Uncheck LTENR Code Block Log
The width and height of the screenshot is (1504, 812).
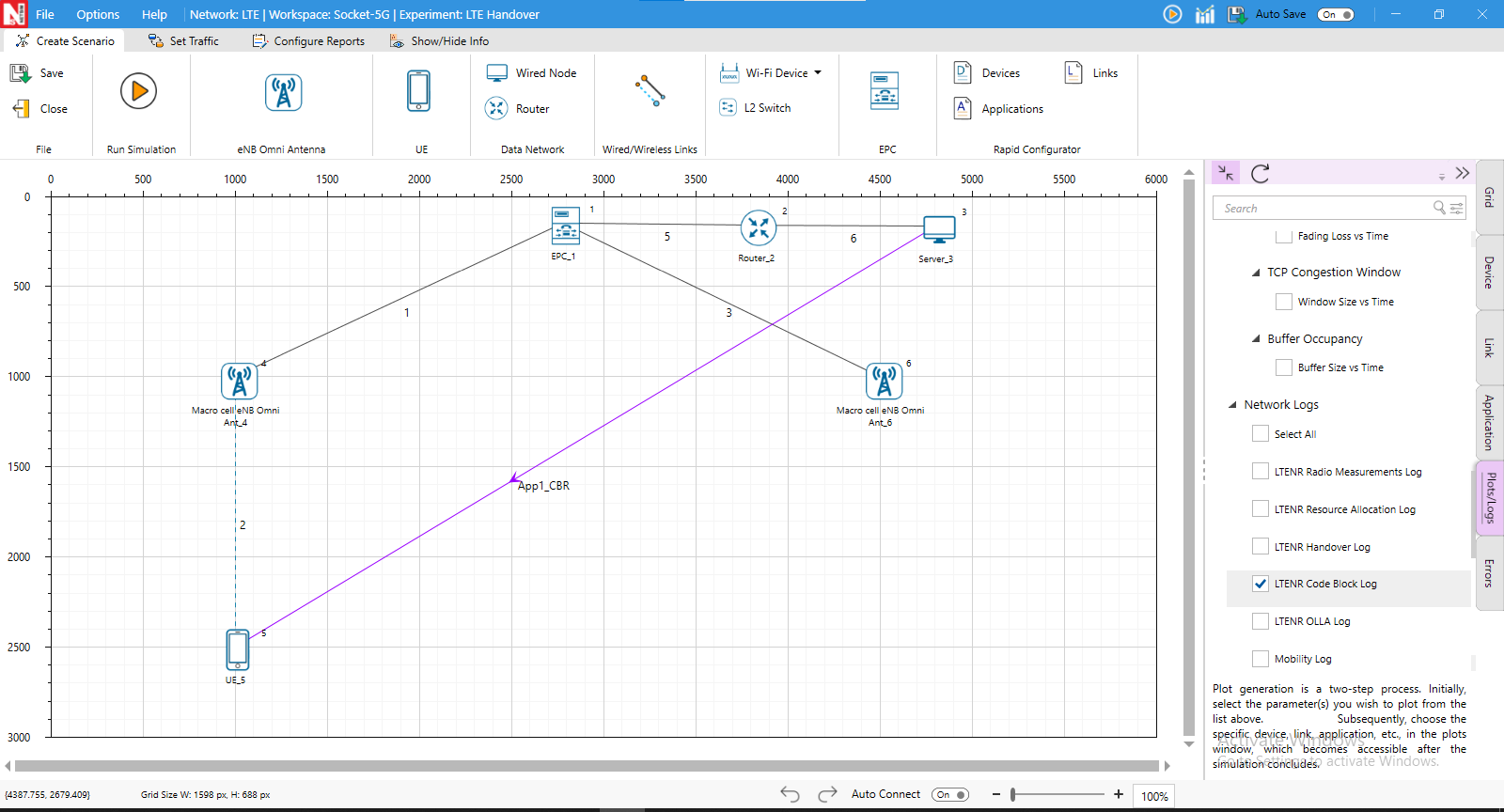(x=1261, y=584)
